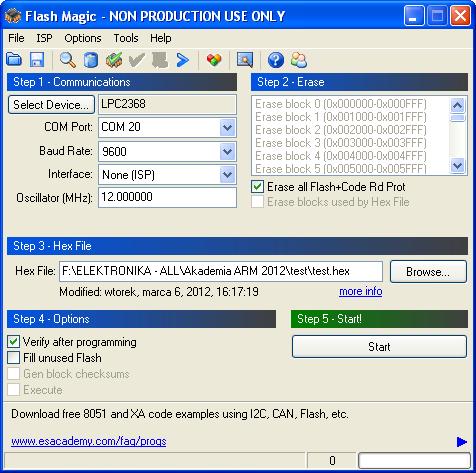The height and width of the screenshot is (473, 476).
Task: Enable Fill unused Flash checkbox
Action: 13,358
